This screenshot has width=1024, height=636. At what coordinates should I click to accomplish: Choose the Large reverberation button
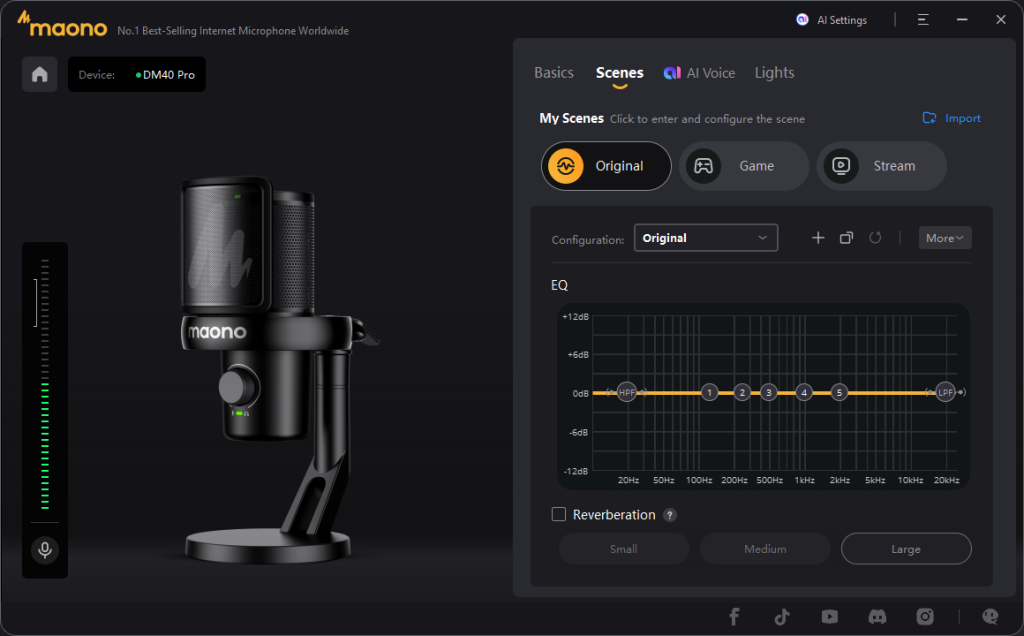point(906,549)
